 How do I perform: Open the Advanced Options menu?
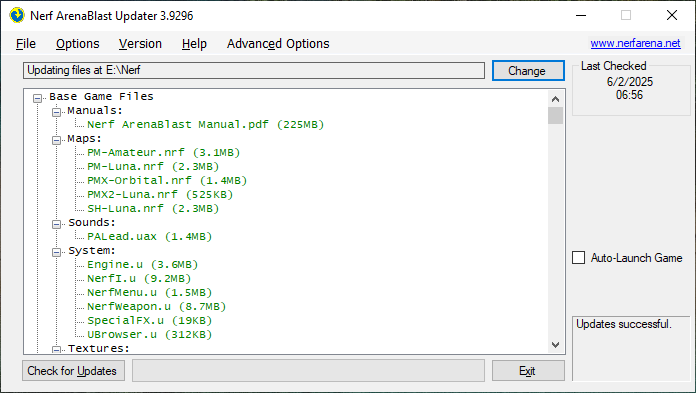pyautogui.click(x=278, y=44)
